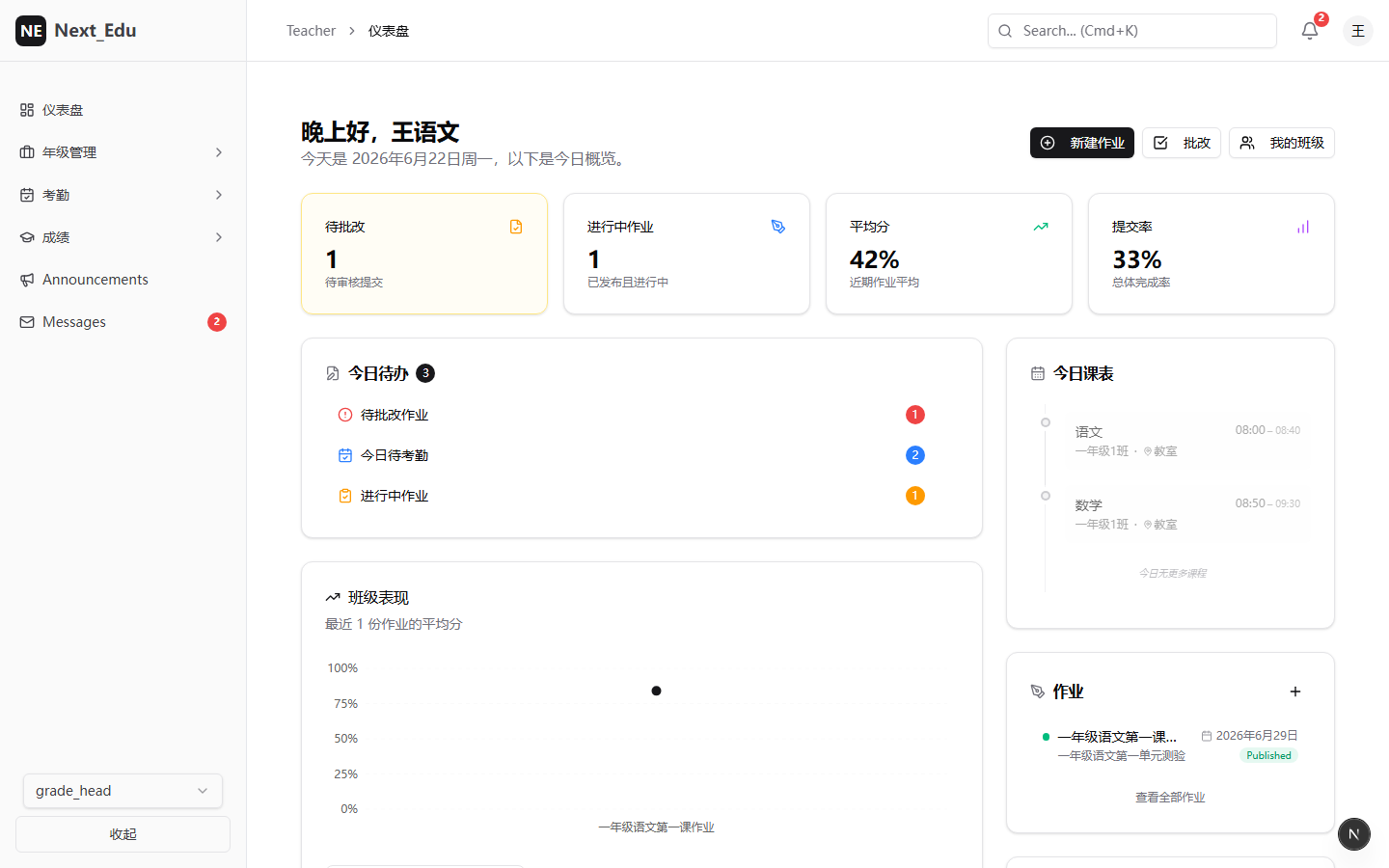
Task: Click the Next_Edu NE logo
Action: (31, 31)
